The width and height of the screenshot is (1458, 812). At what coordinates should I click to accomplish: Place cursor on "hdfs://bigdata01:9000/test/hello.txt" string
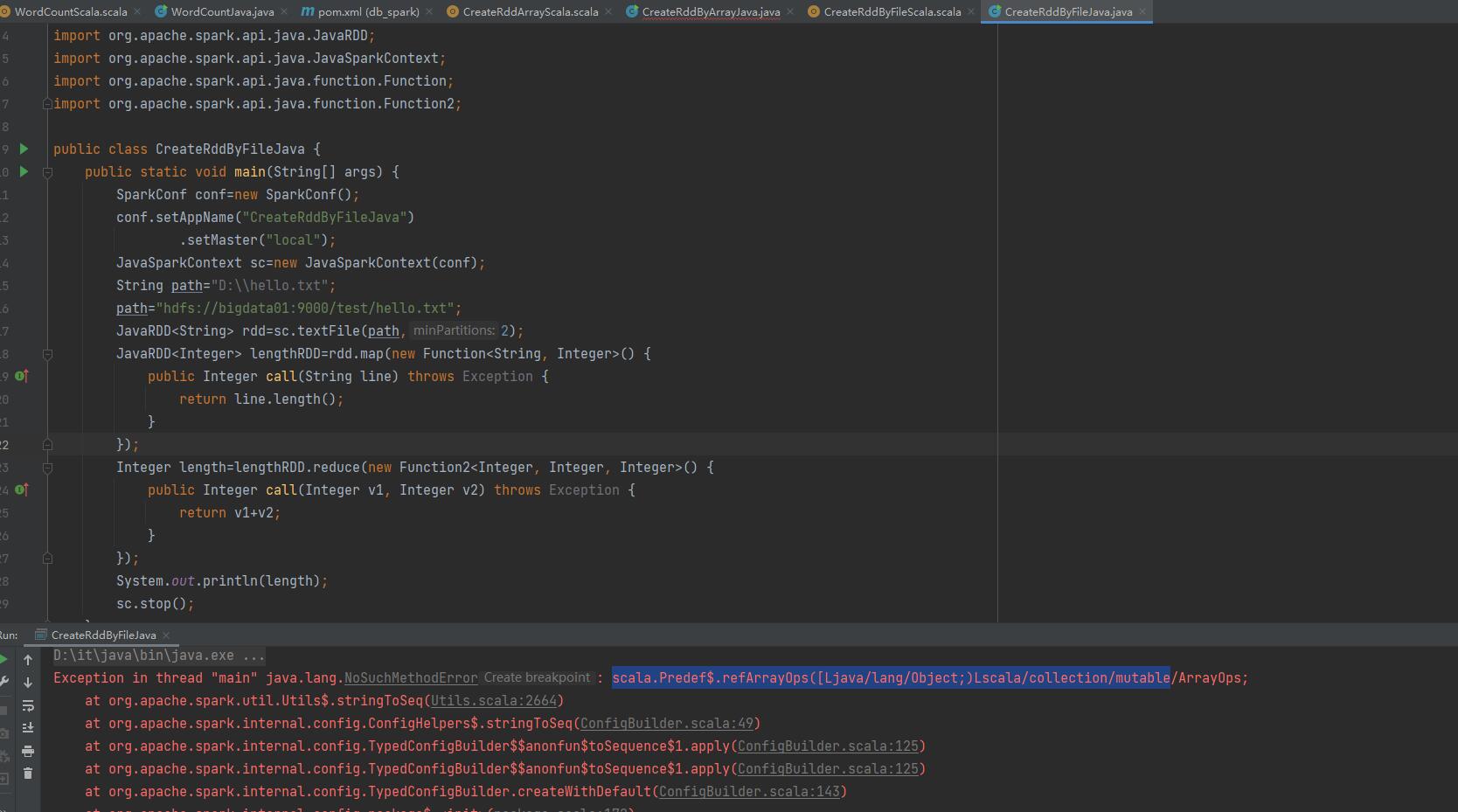[305, 309]
